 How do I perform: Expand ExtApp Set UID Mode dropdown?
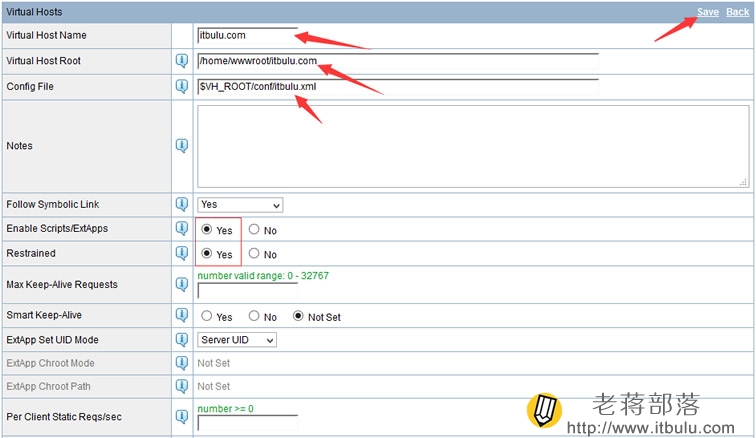pos(237,340)
